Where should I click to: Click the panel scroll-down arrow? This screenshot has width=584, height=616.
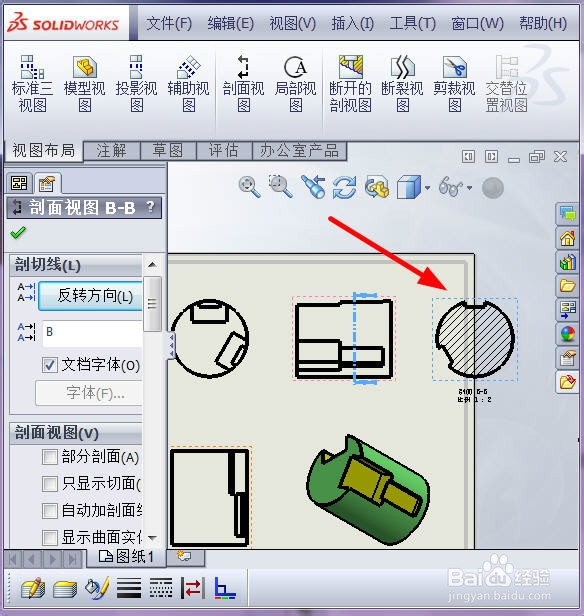pyautogui.click(x=152, y=537)
